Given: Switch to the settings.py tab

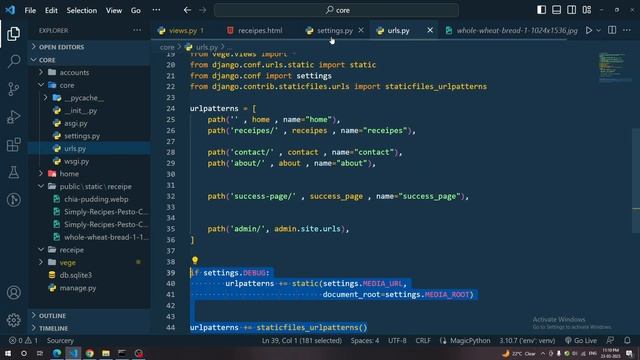Looking at the screenshot, I should tap(335, 30).
